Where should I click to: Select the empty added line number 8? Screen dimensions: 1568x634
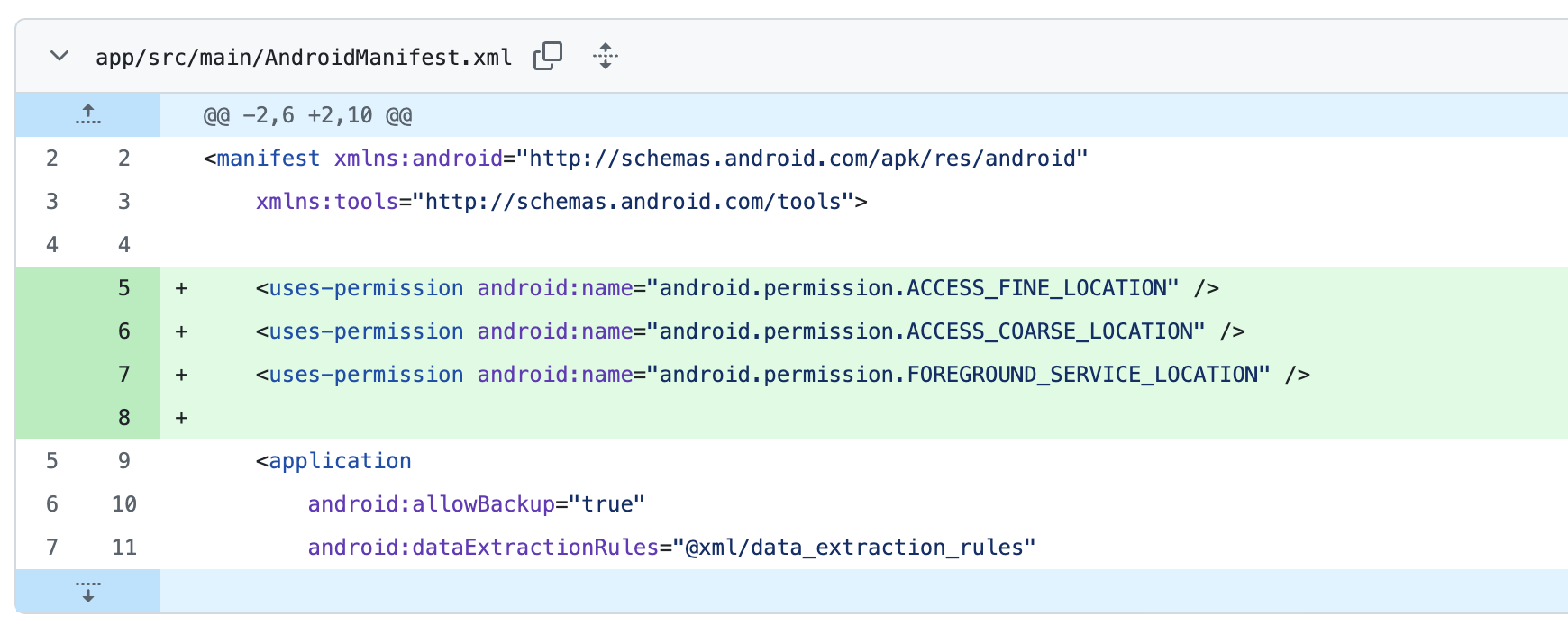pos(124,418)
